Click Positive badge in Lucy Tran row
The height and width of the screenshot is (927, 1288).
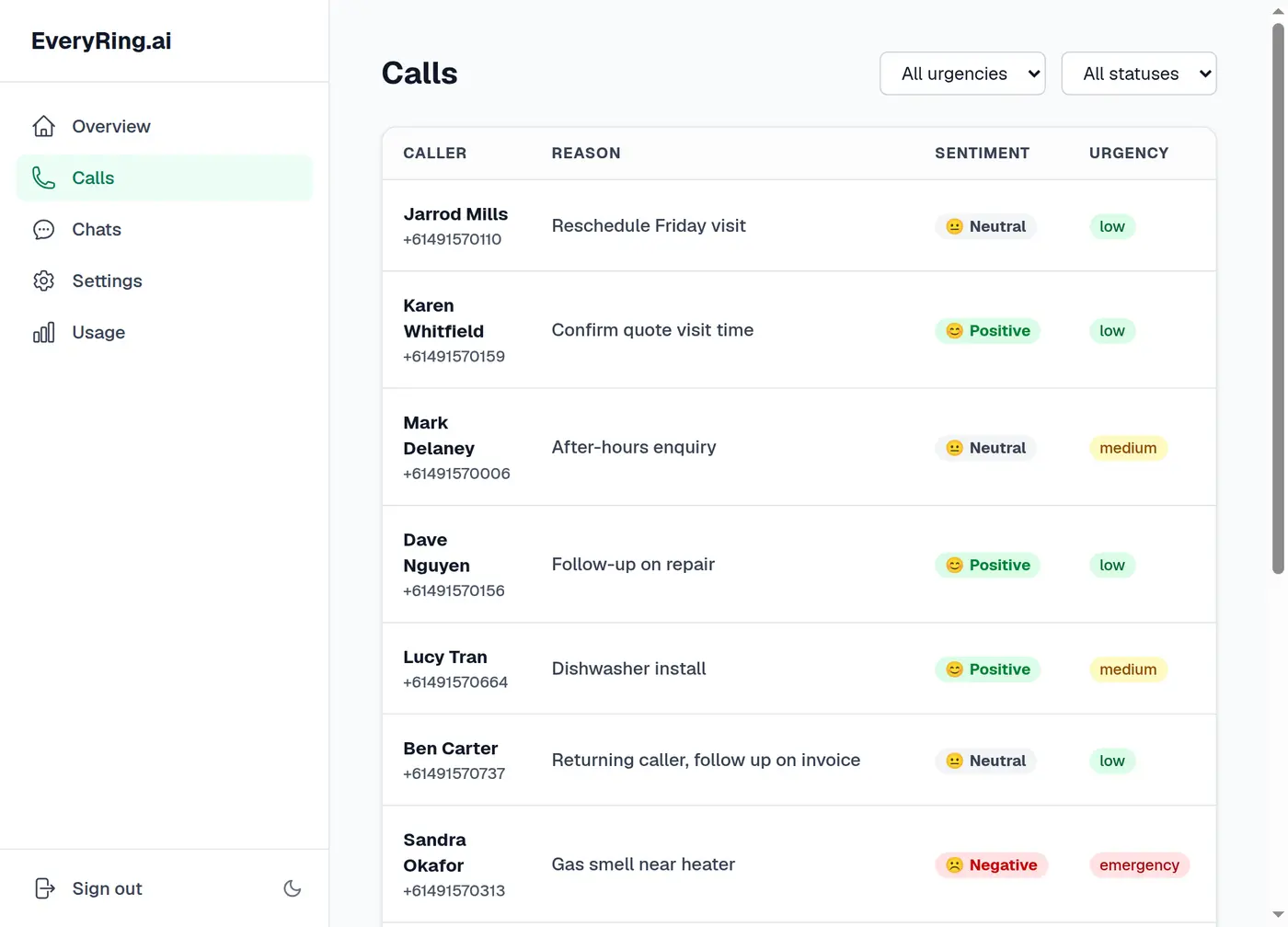pyautogui.click(x=987, y=669)
